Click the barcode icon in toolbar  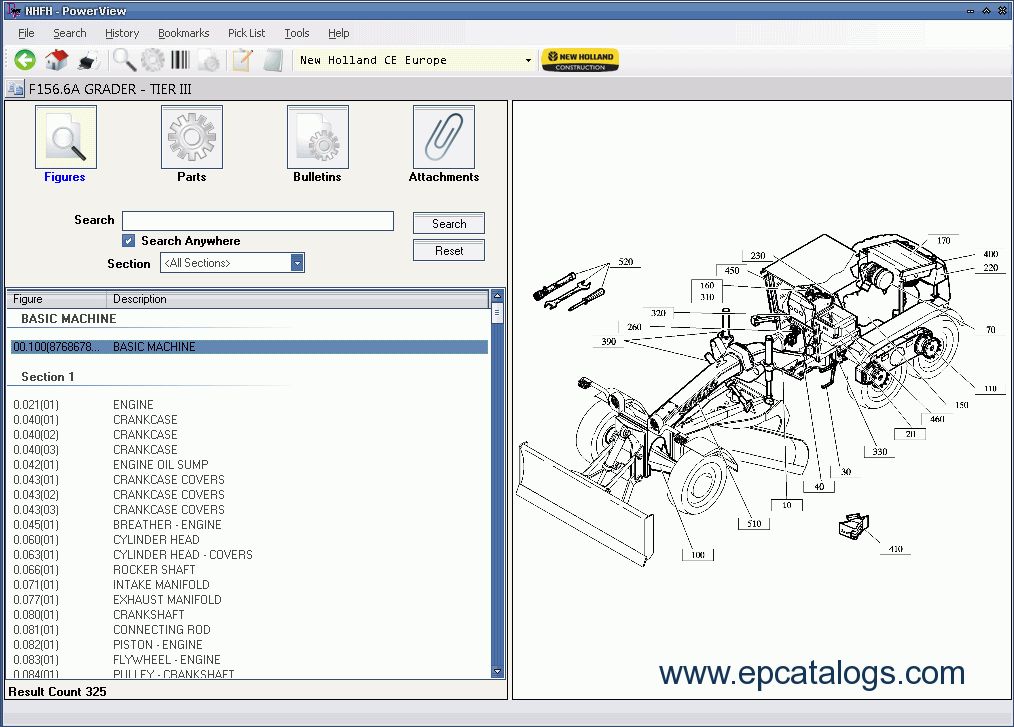pos(180,60)
